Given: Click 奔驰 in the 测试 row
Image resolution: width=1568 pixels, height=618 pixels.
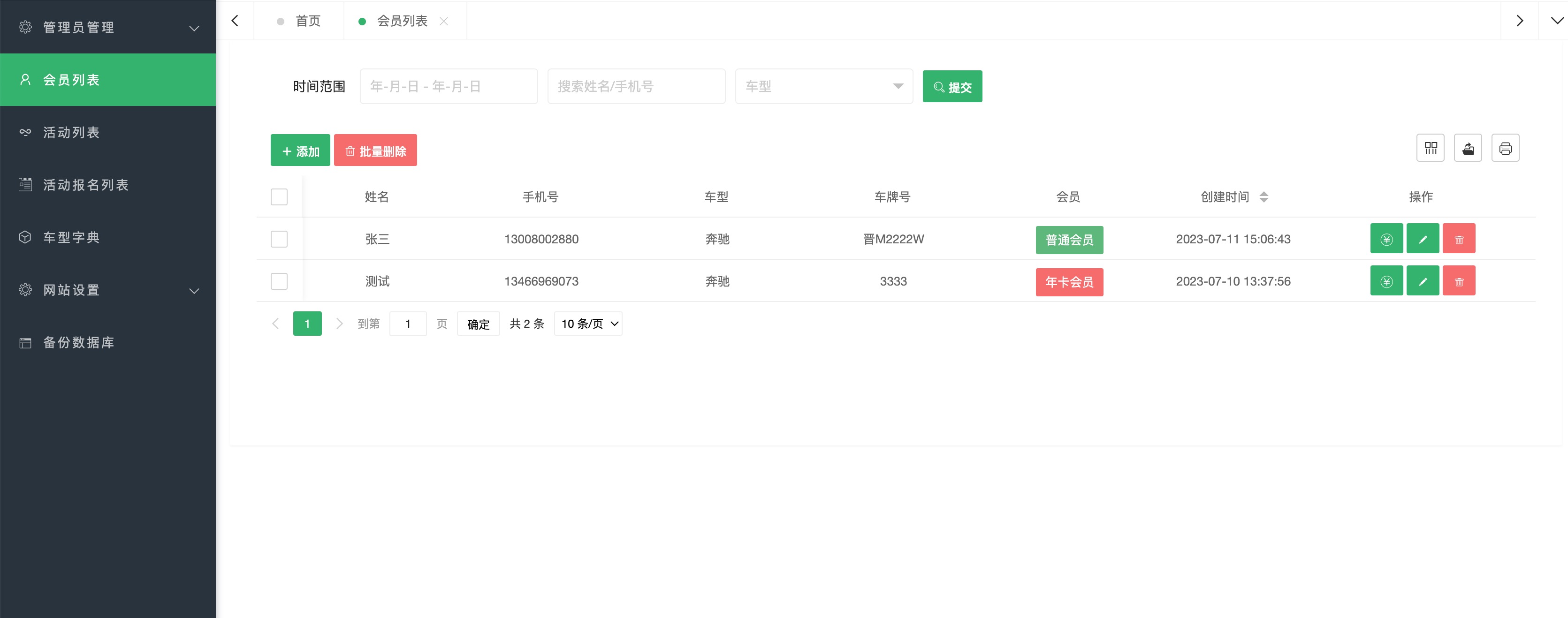Looking at the screenshot, I should tap(717, 281).
